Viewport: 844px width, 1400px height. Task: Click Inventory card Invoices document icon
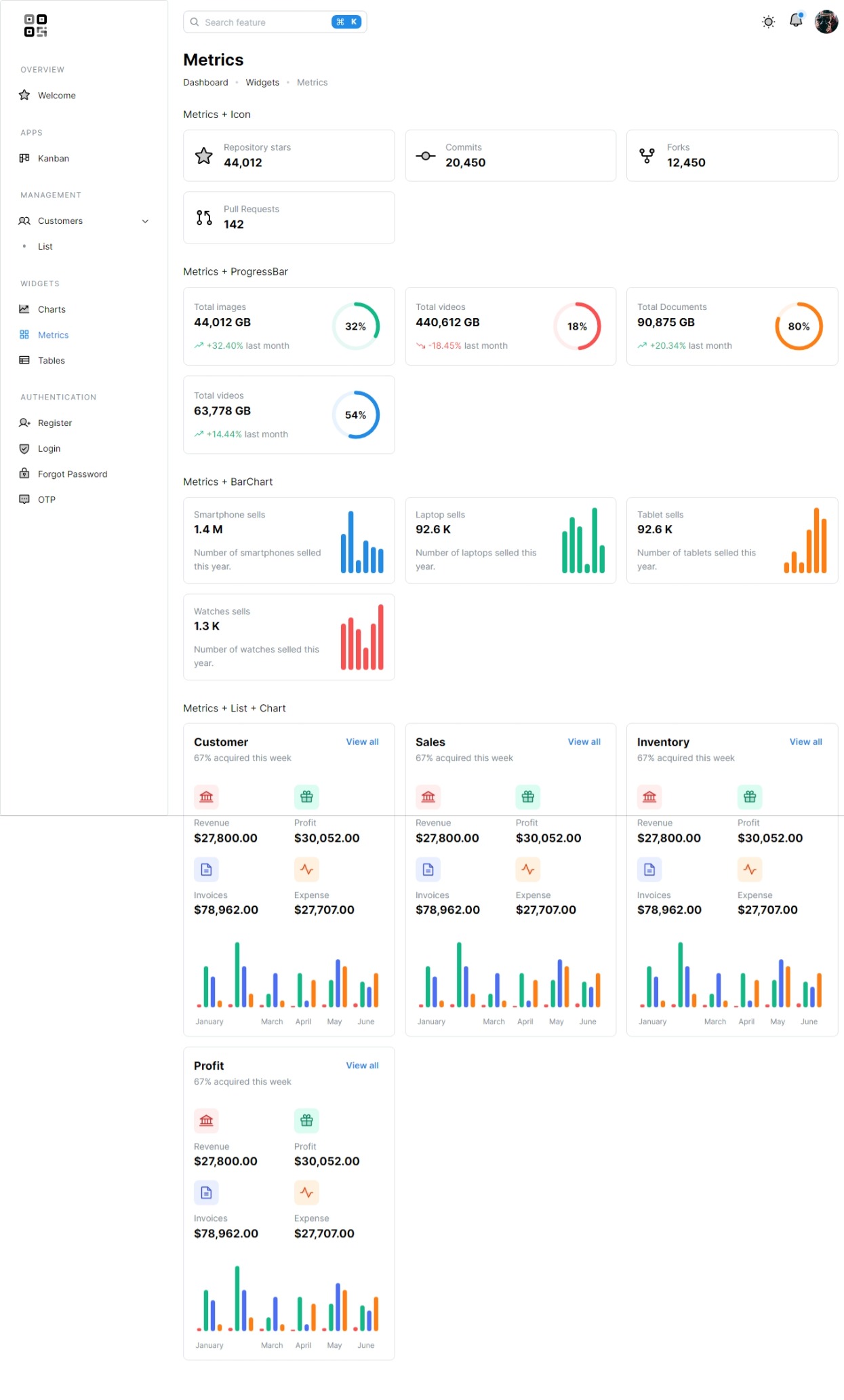coord(649,870)
